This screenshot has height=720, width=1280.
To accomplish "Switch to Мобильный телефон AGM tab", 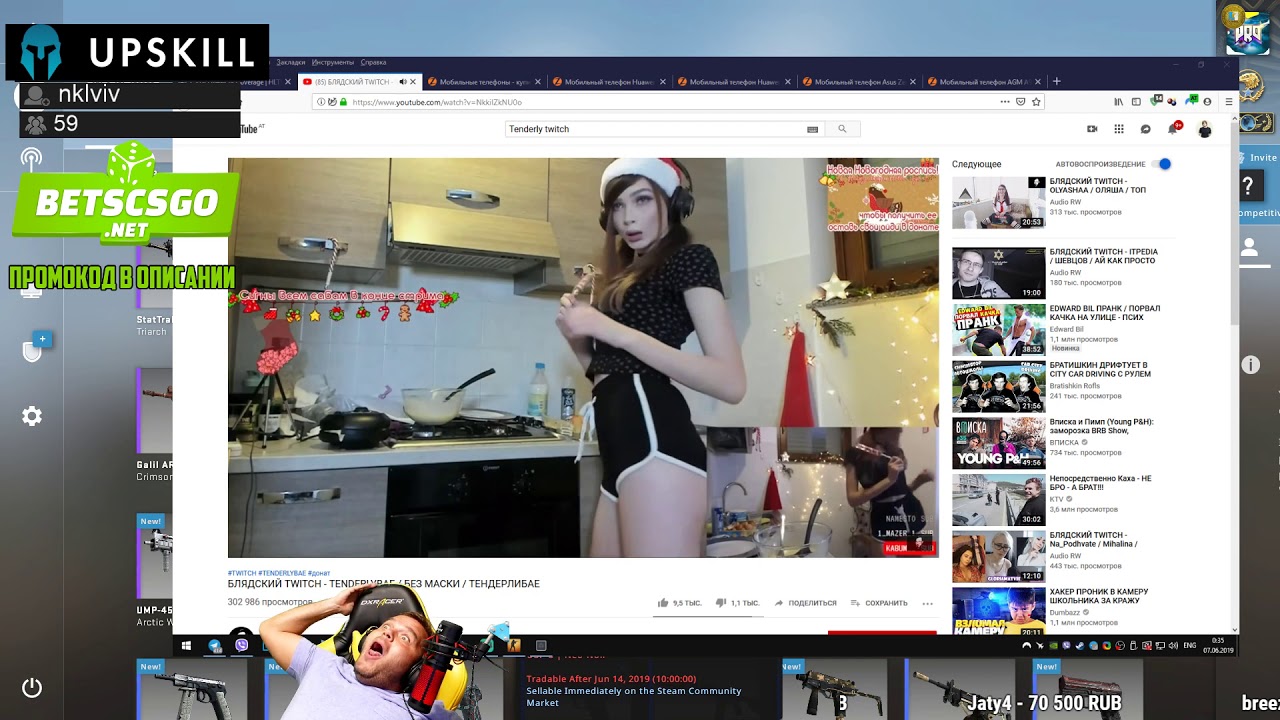I will (984, 82).
